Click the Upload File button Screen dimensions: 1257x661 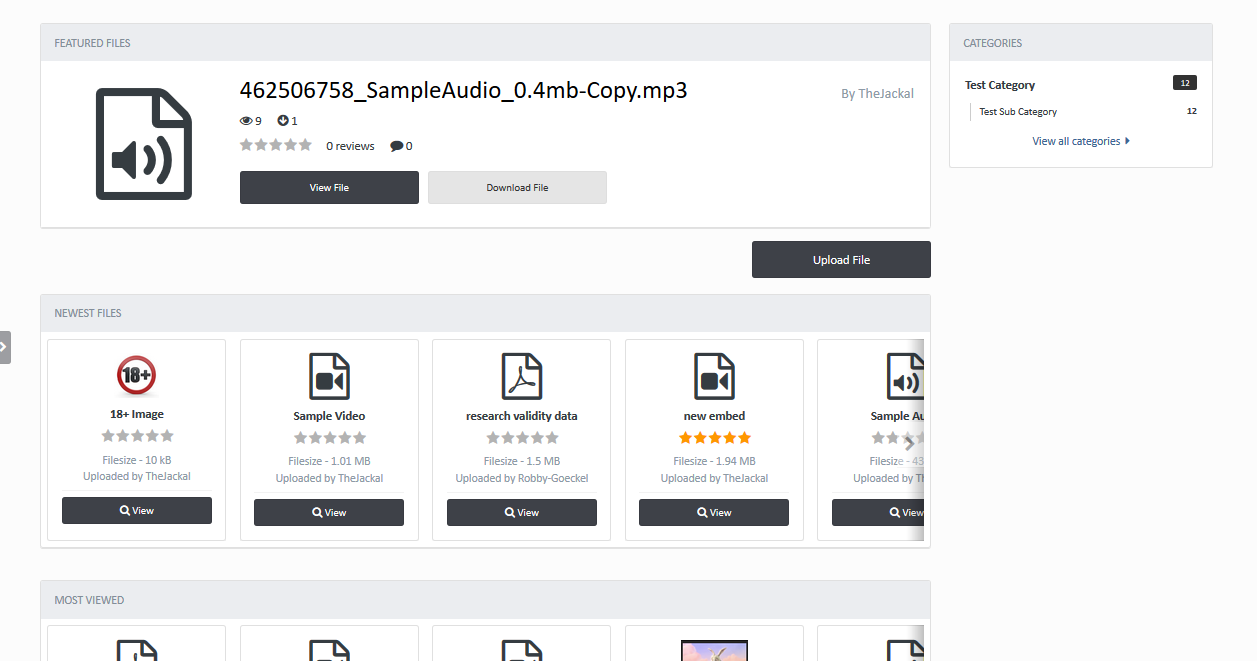pos(841,260)
